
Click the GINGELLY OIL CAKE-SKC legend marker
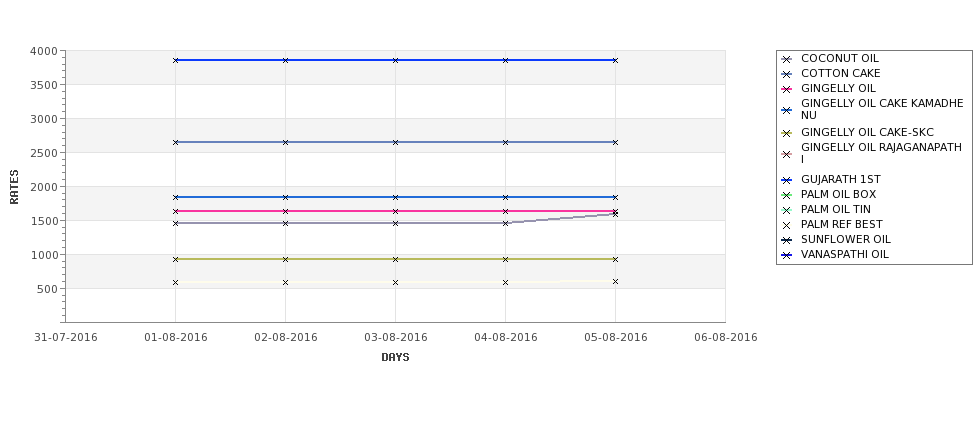coord(787,133)
